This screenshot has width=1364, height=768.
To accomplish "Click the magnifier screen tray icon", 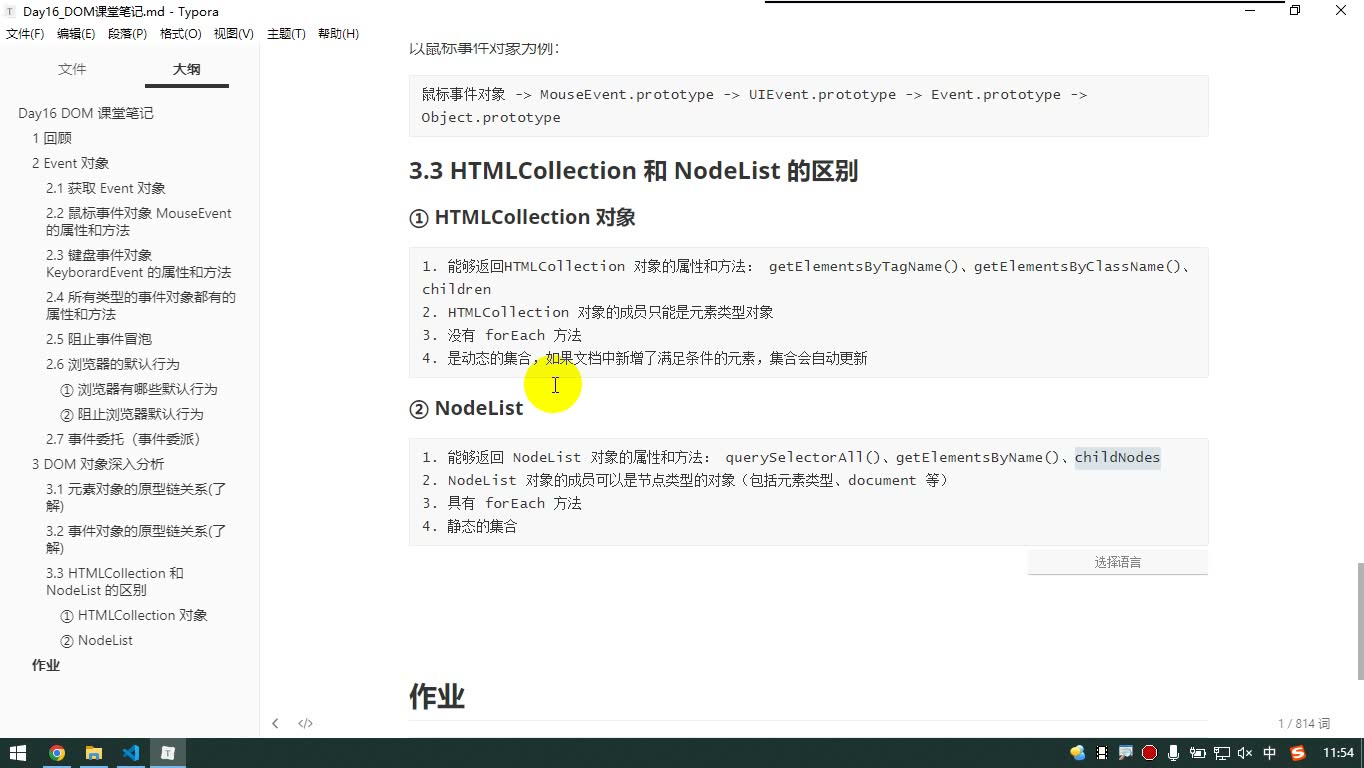I will tap(1125, 753).
